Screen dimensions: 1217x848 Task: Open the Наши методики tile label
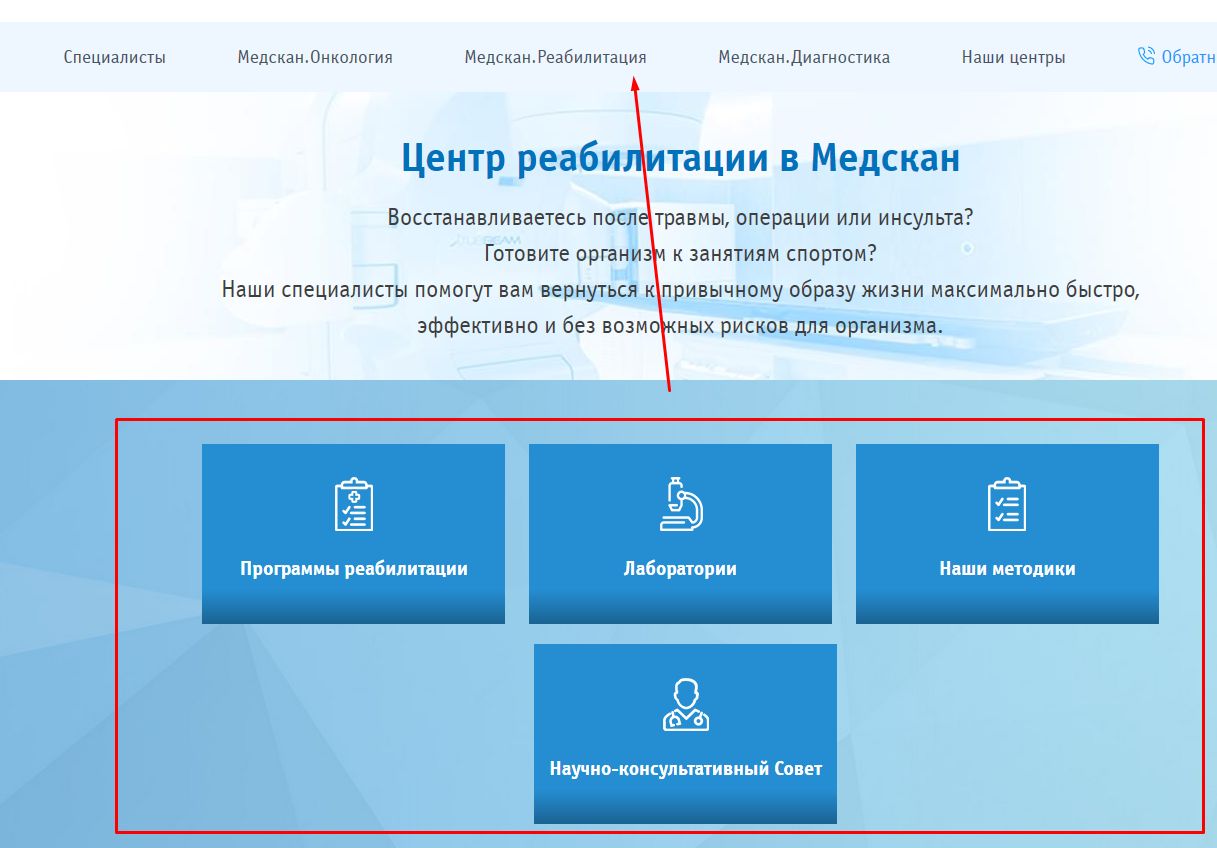1007,569
